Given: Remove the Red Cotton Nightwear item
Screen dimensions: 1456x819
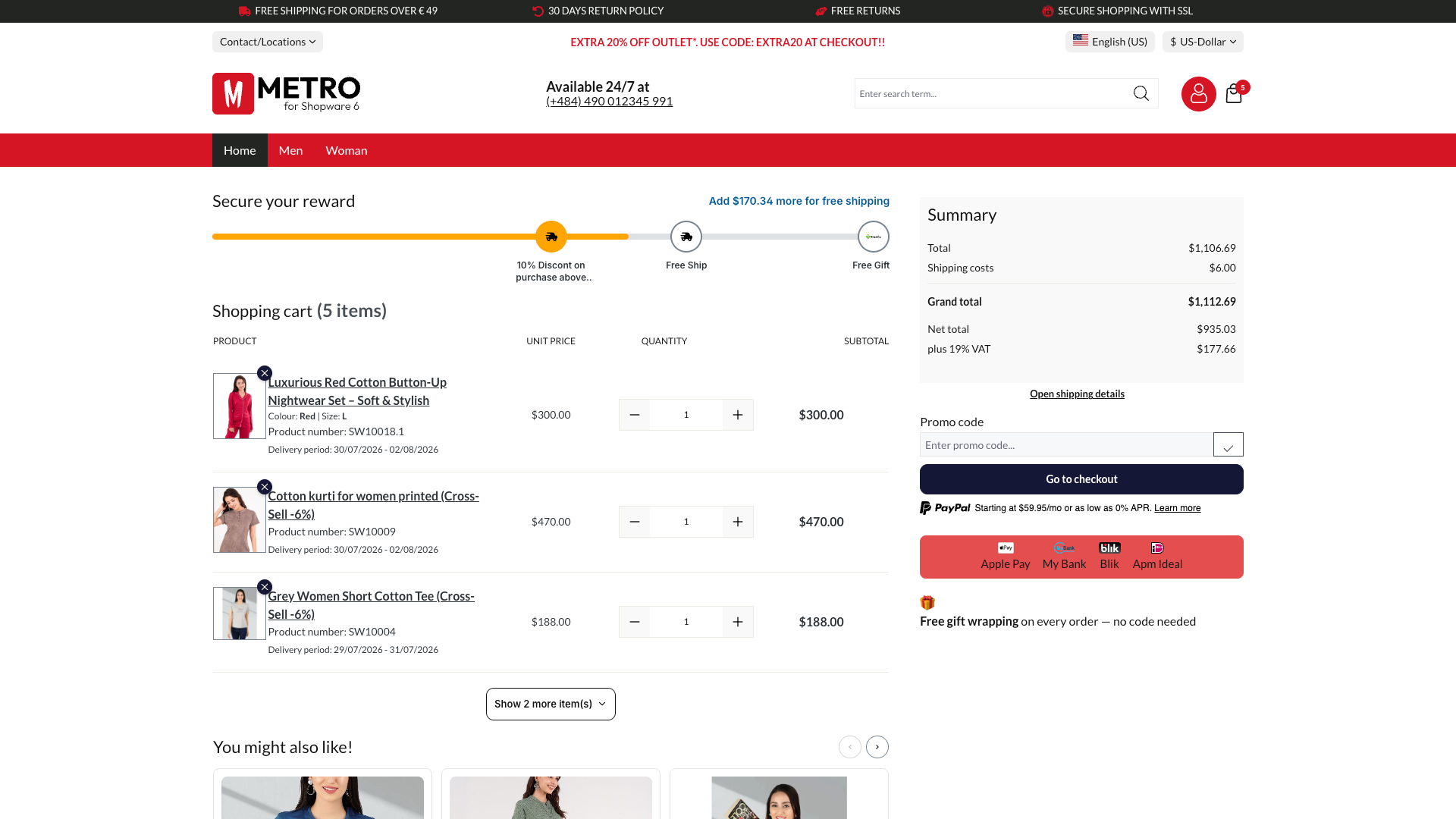Looking at the screenshot, I should (265, 373).
